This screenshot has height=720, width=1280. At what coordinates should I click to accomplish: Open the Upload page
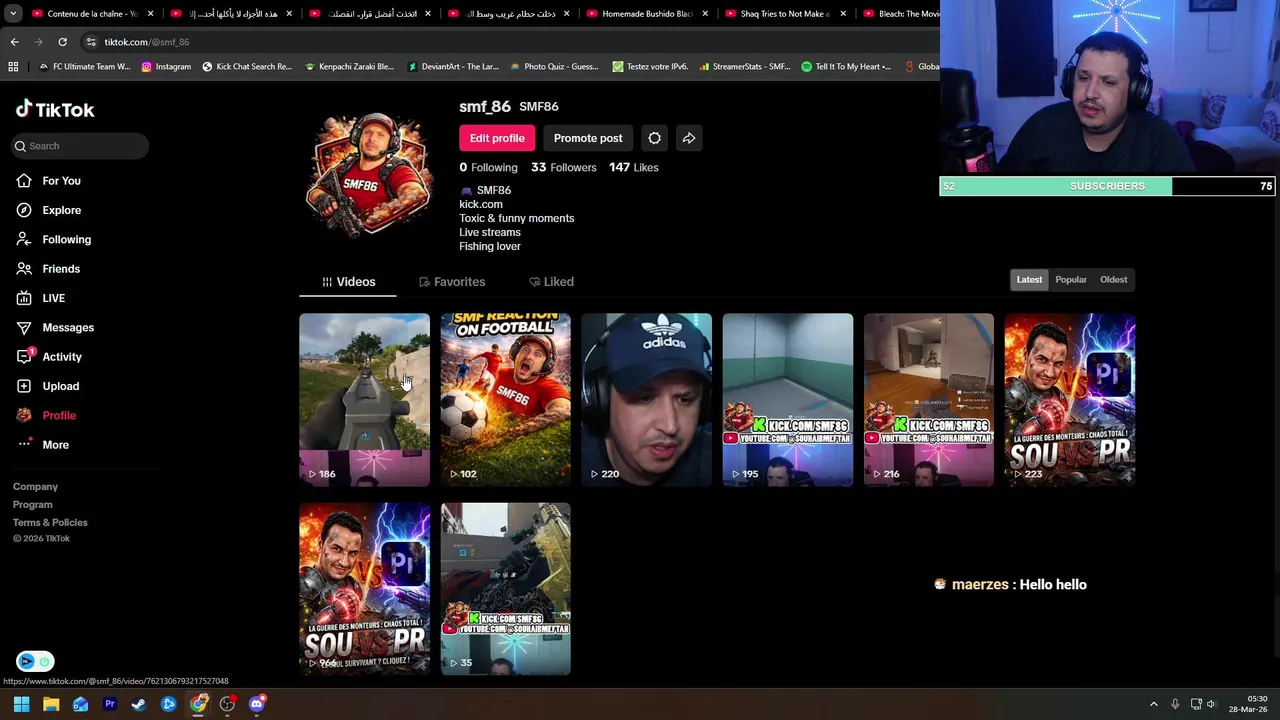point(47,386)
